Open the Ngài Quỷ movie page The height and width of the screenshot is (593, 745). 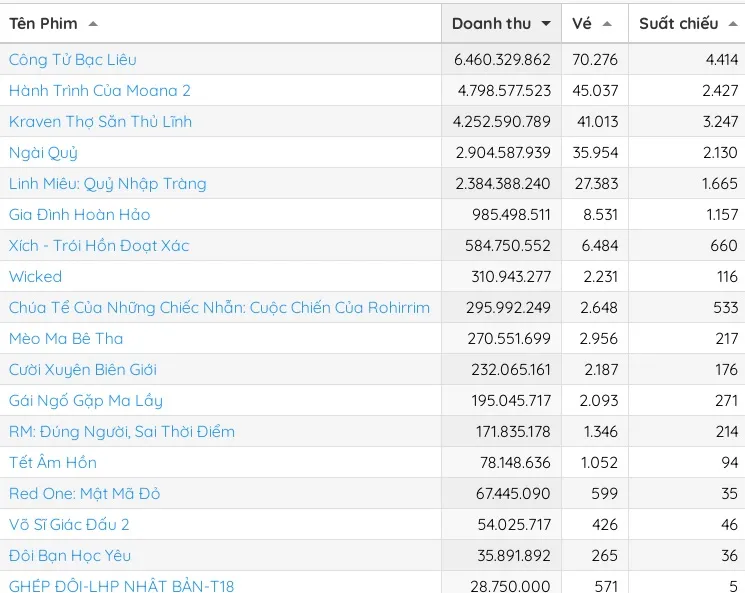pos(43,153)
